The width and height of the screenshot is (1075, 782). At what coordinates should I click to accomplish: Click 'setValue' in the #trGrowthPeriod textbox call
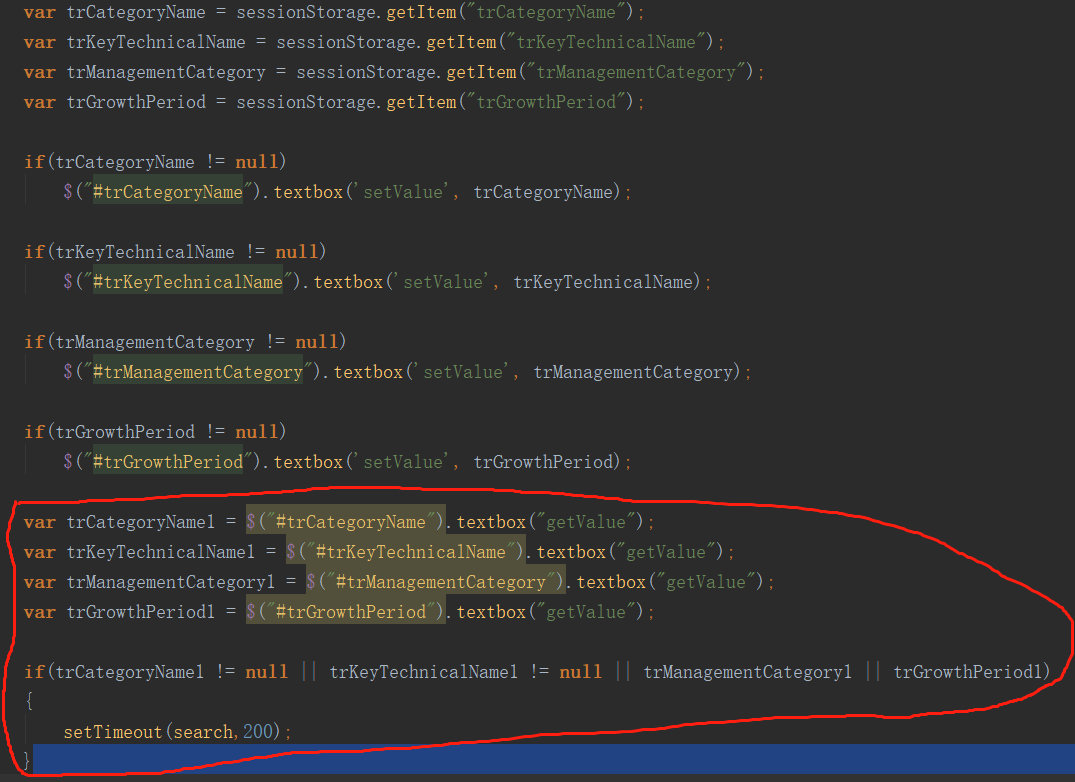point(403,462)
